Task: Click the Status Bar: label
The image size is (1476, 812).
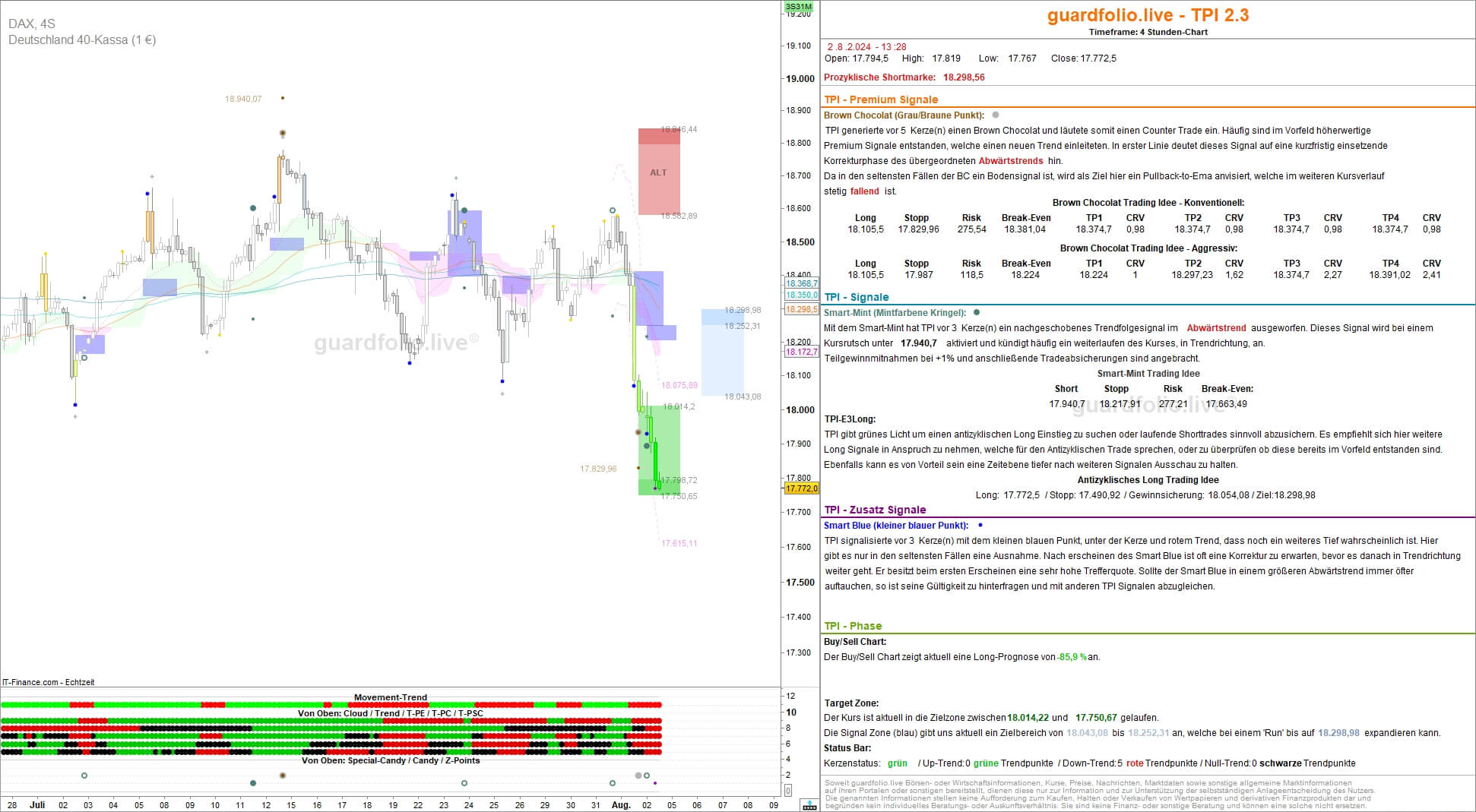Action: pyautogui.click(x=847, y=747)
